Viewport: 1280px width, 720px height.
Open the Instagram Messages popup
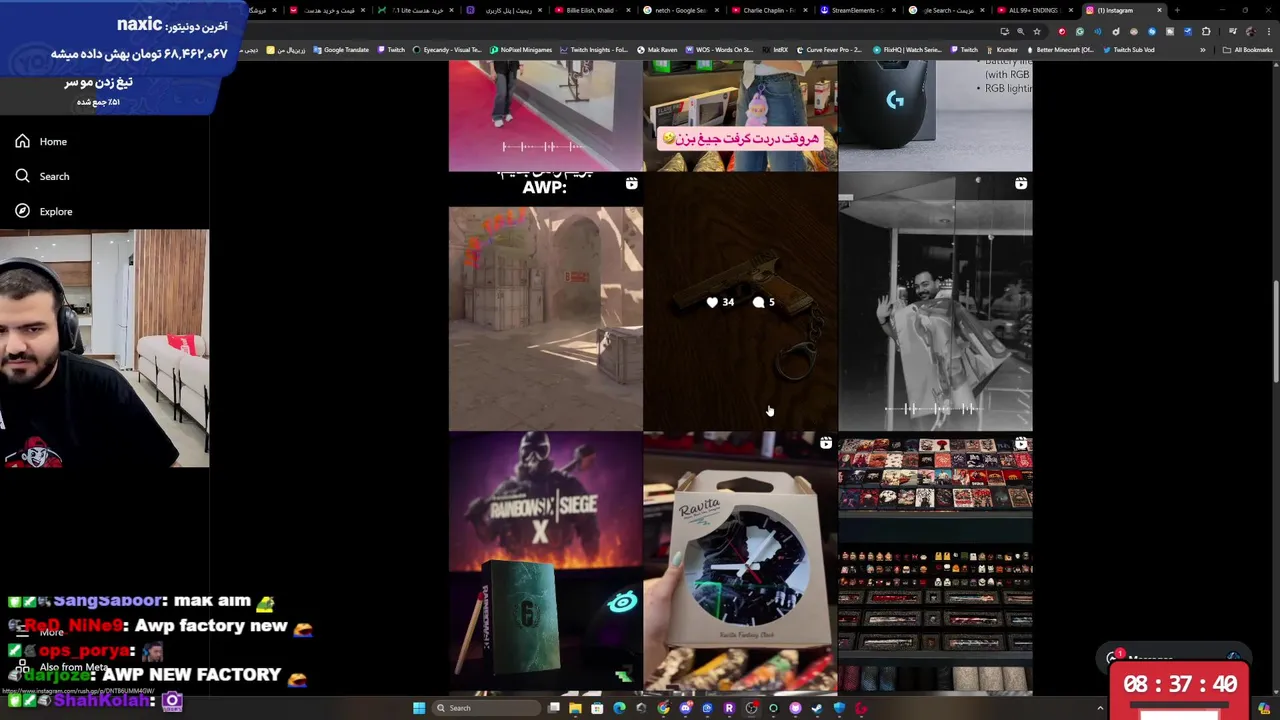pyautogui.click(x=1175, y=658)
